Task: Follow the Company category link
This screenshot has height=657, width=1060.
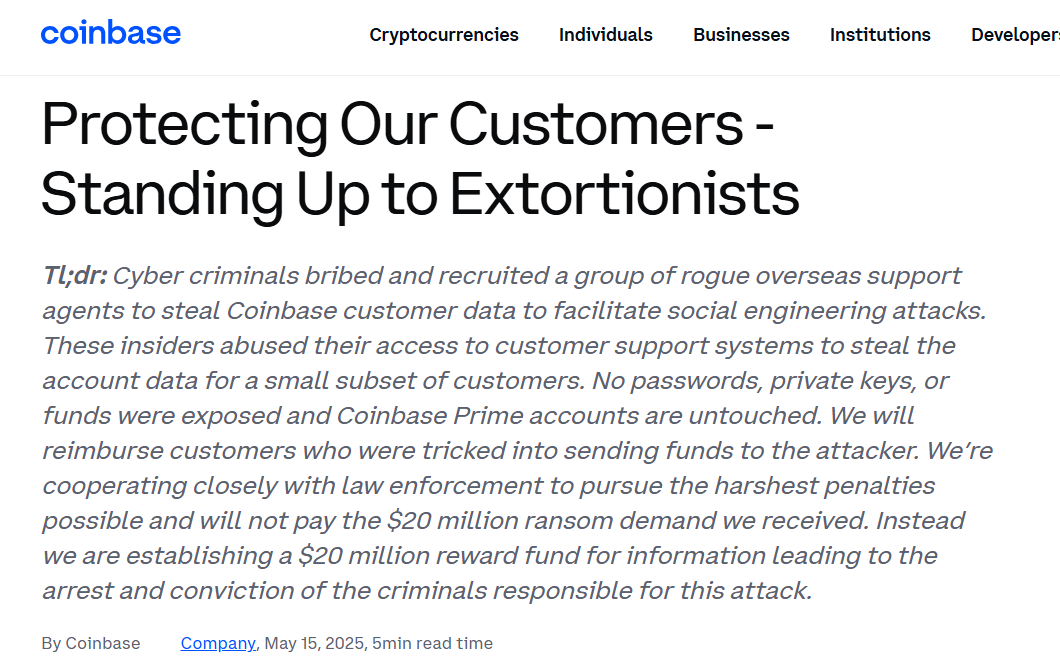Action: tap(218, 643)
